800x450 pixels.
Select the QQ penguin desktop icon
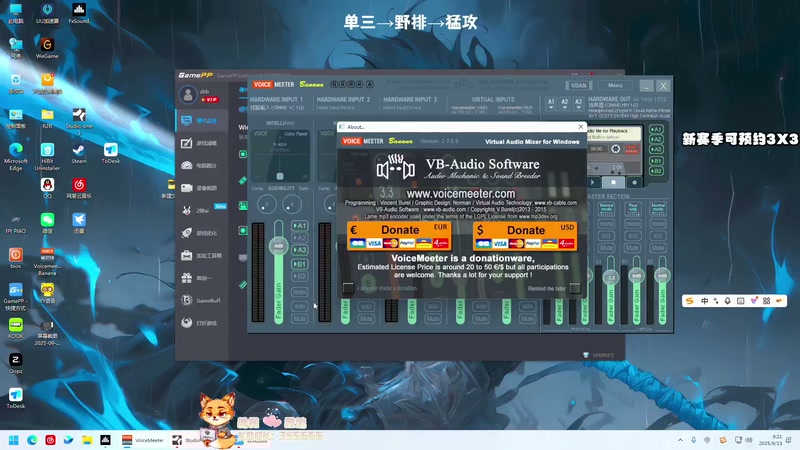point(47,188)
